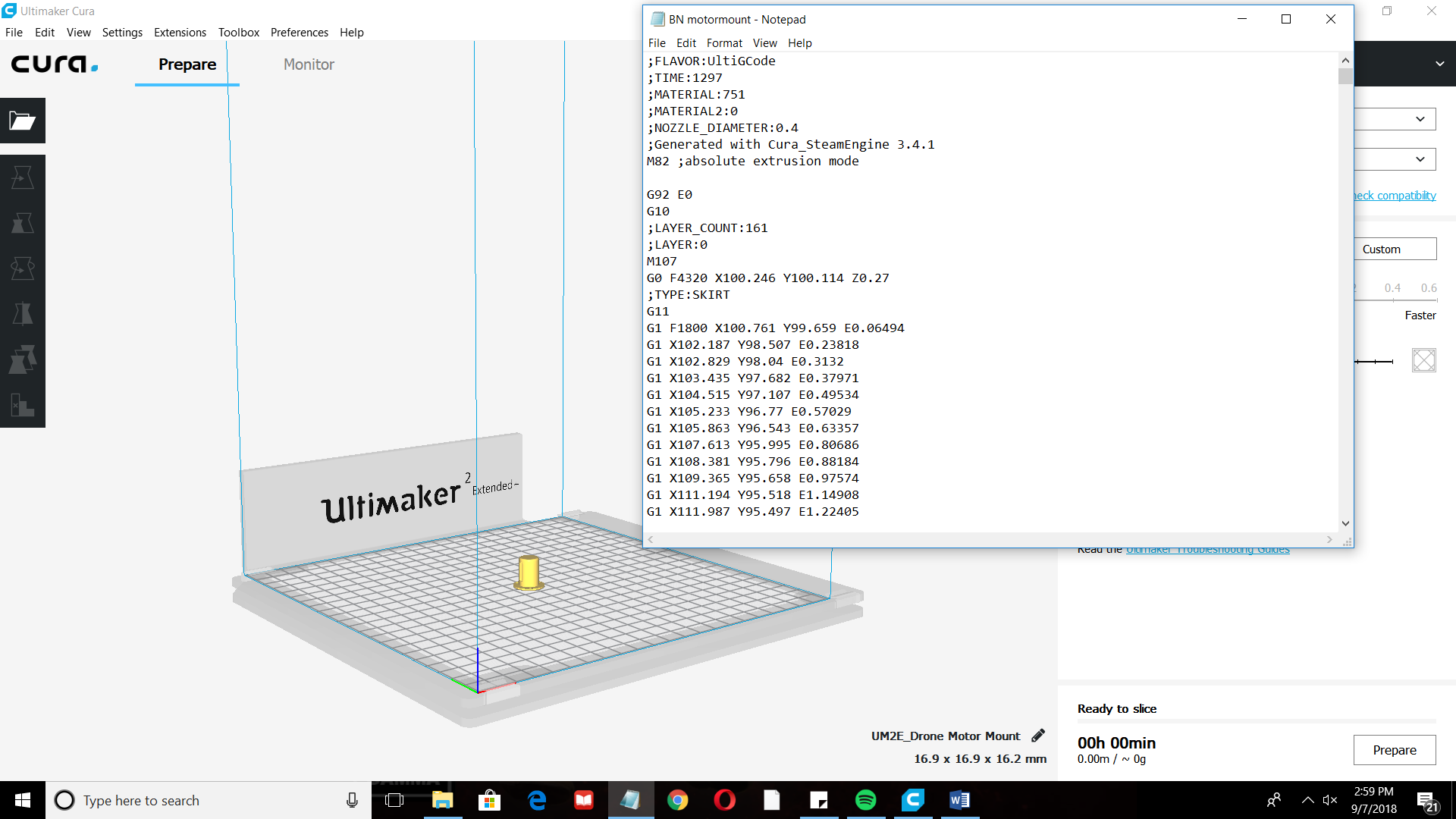
Task: Select the Move tool in sidebar
Action: (x=23, y=177)
